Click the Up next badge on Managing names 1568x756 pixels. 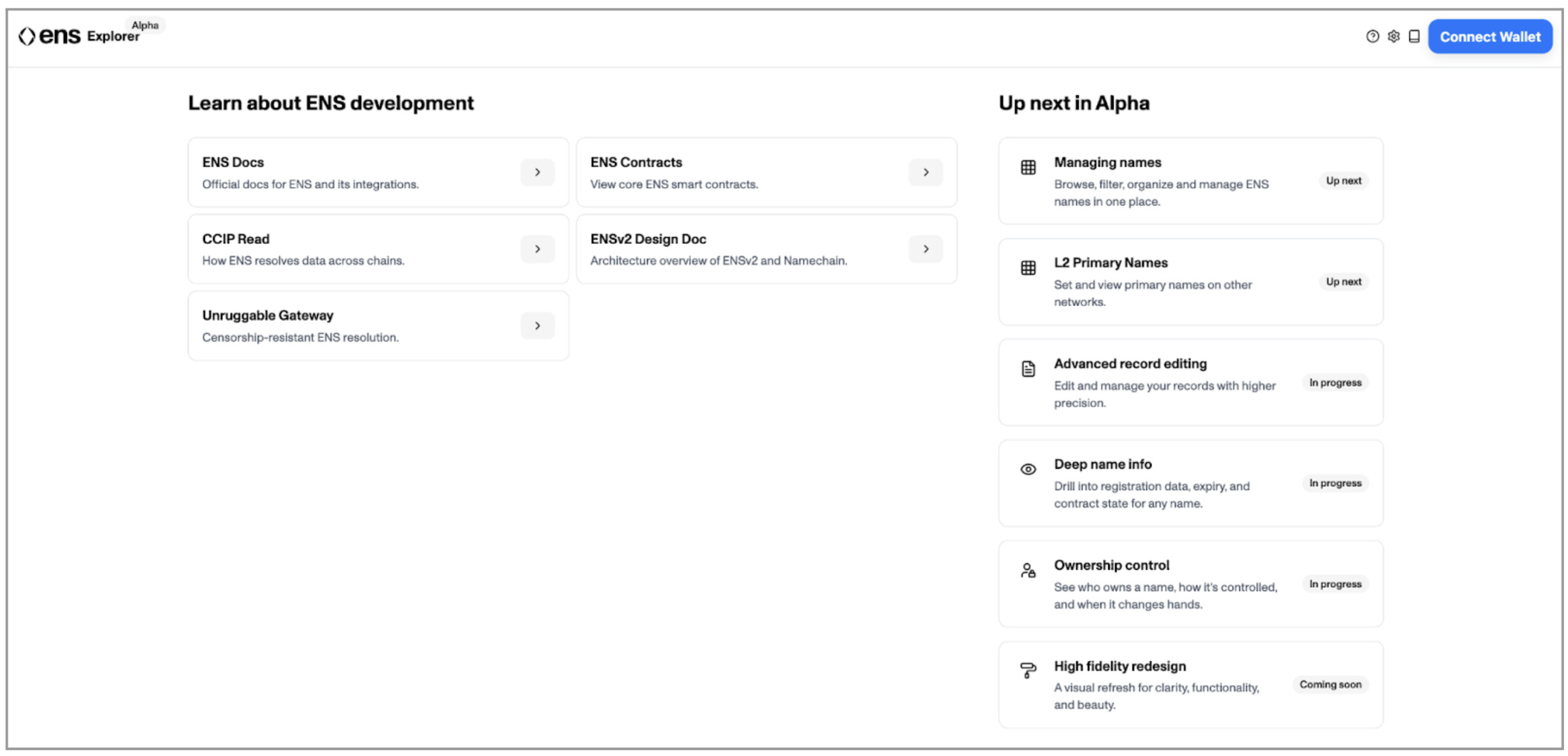coord(1343,181)
